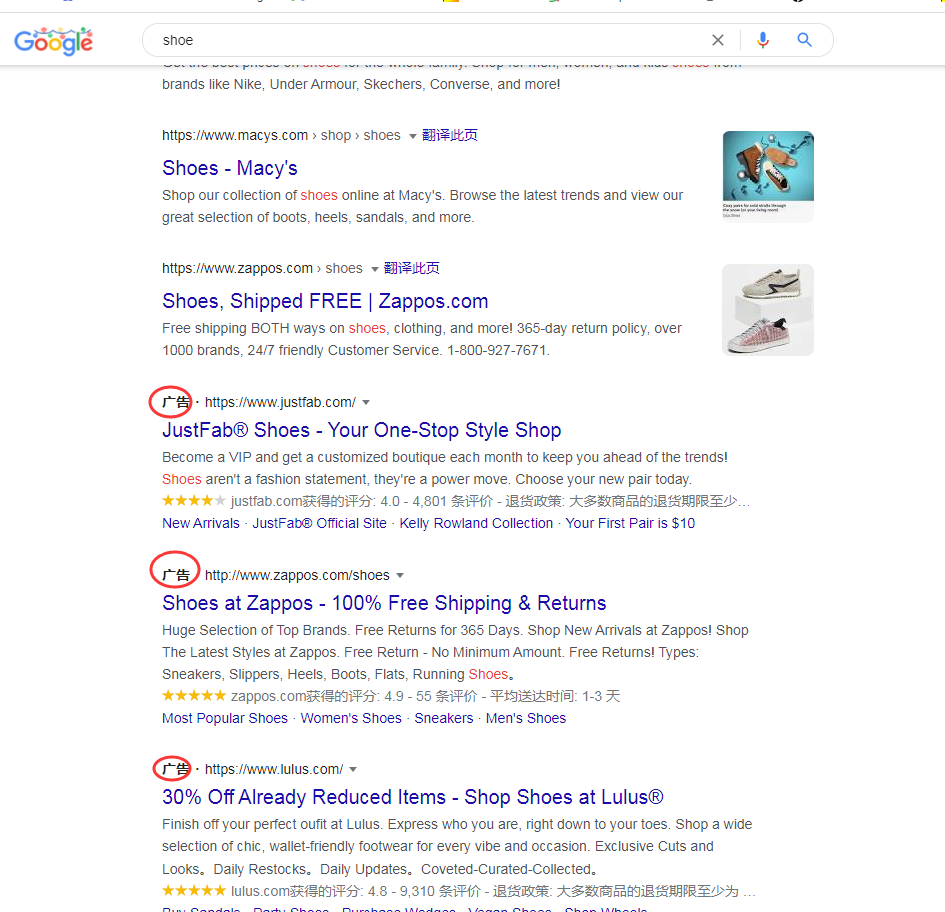Open Shoes at Zappos Free Shipping ad
The height and width of the screenshot is (912, 945).
tap(384, 603)
